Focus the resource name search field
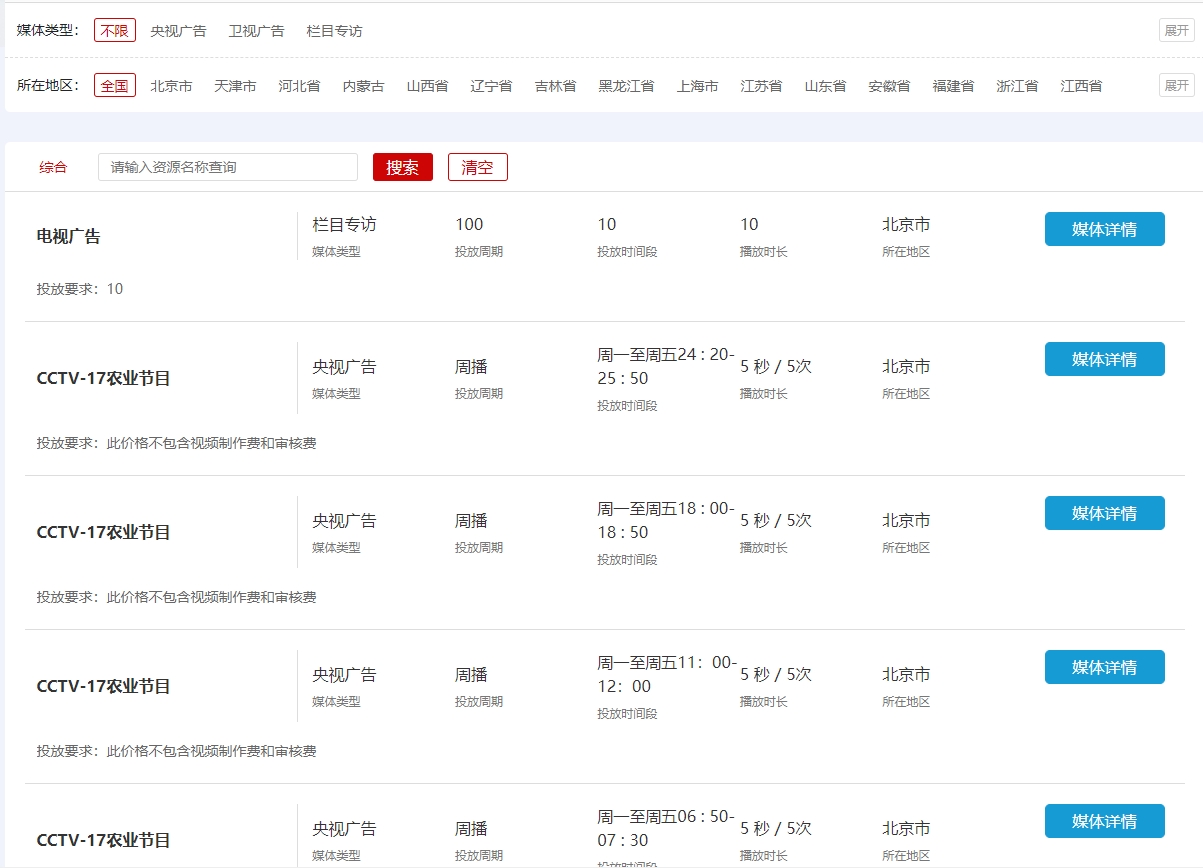The height and width of the screenshot is (868, 1203). point(228,167)
